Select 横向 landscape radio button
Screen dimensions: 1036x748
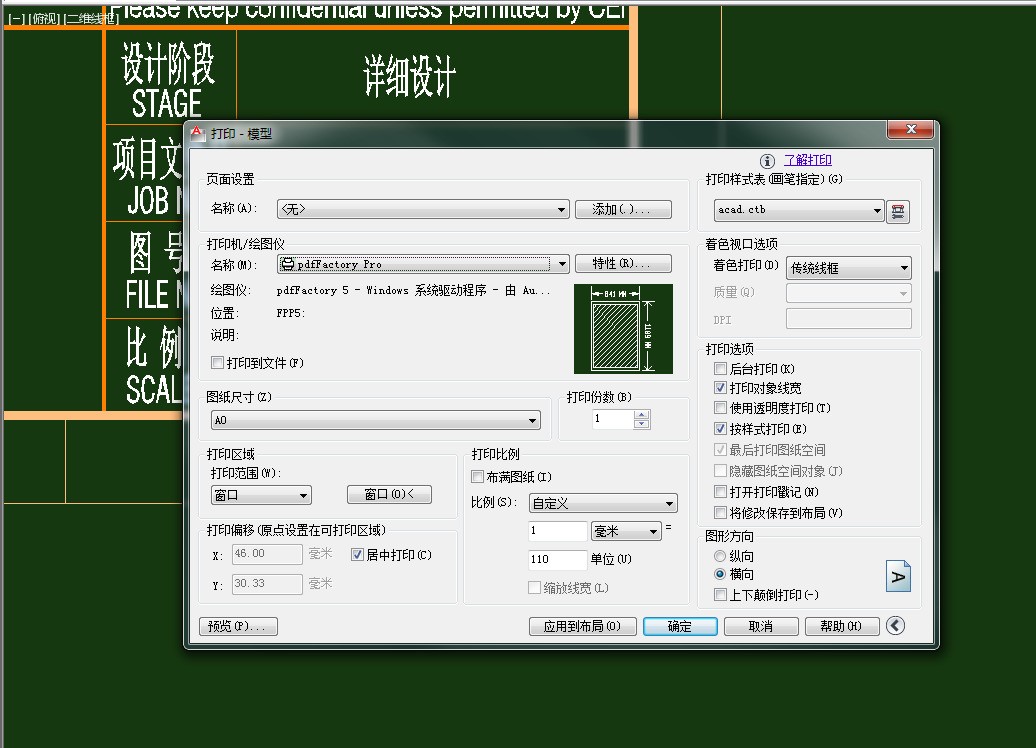click(x=720, y=574)
